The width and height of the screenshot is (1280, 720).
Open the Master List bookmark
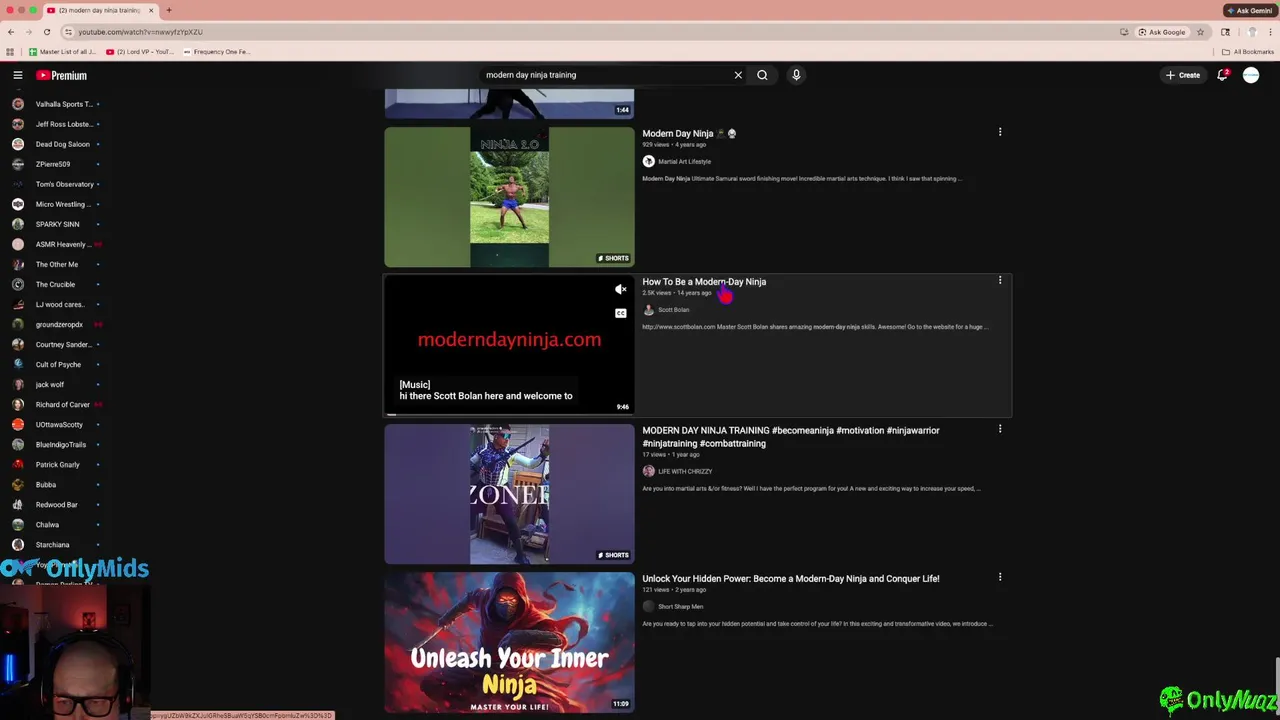(62, 52)
